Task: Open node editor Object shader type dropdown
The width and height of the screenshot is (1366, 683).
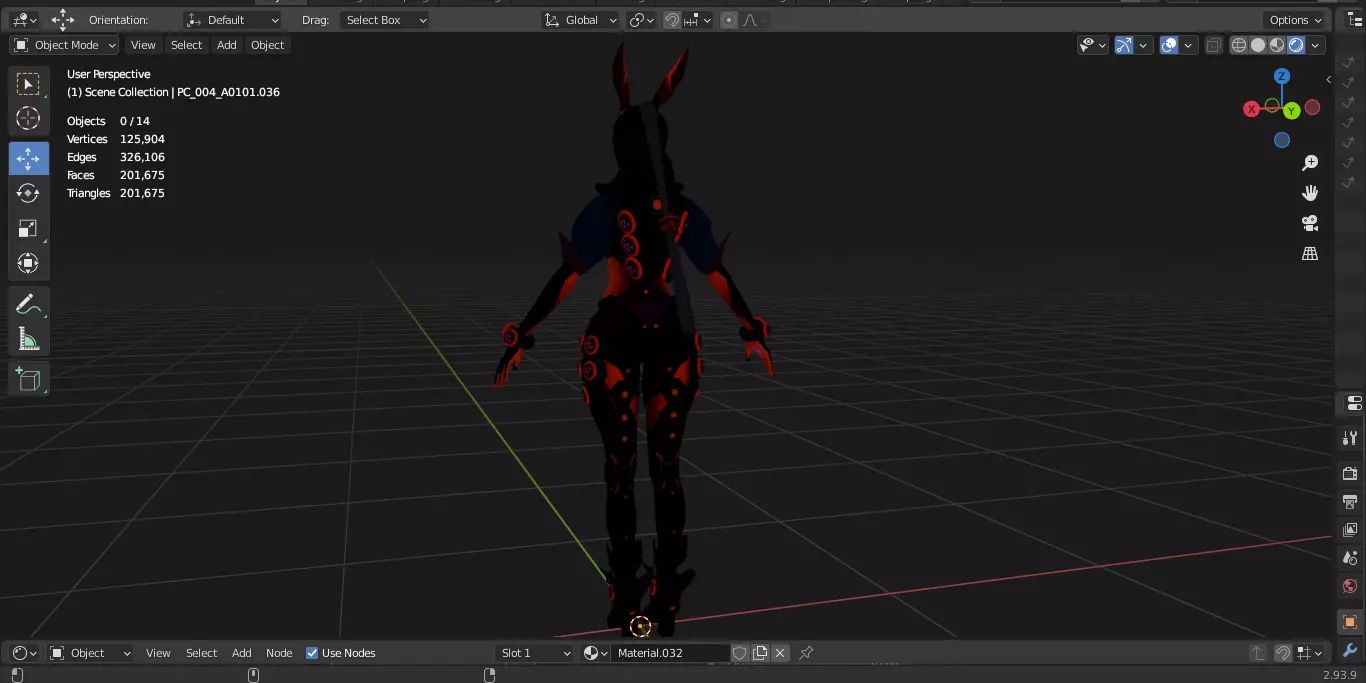Action: tap(91, 653)
